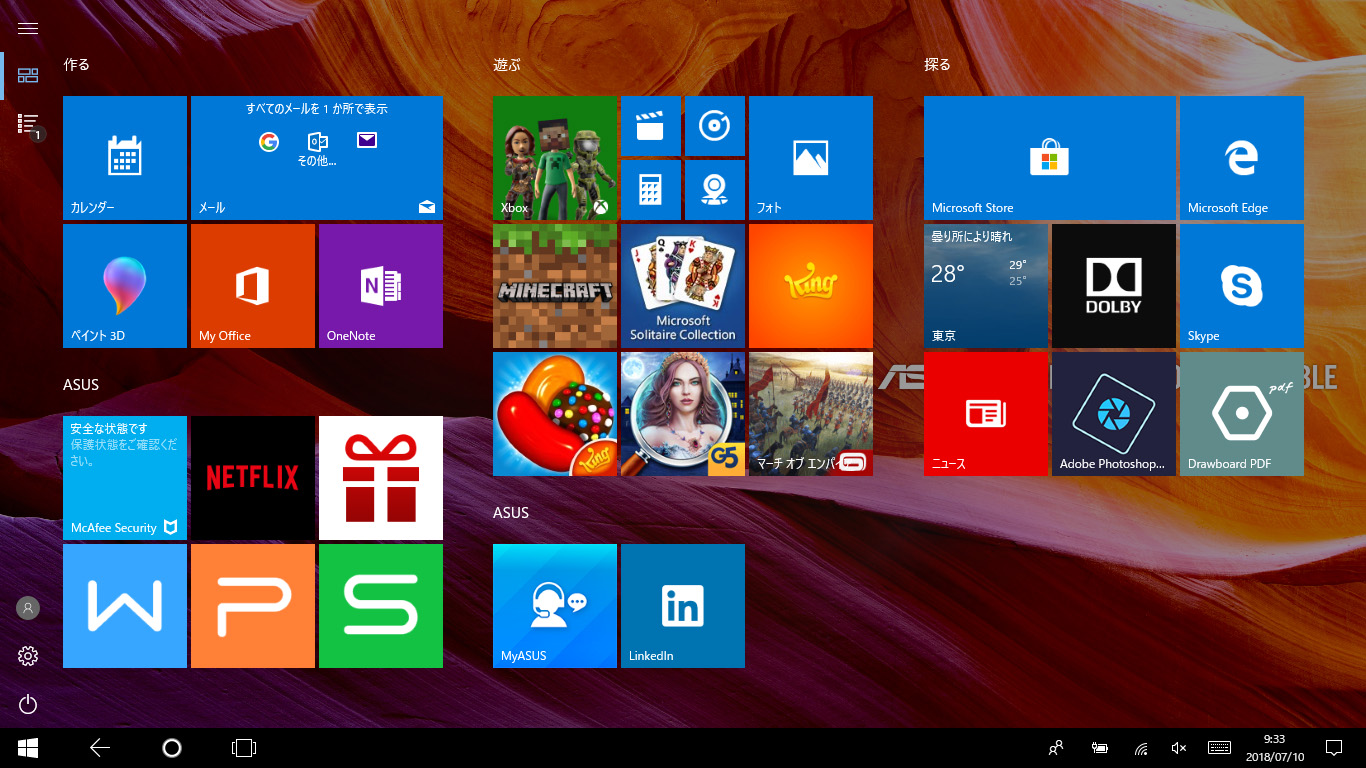Launch WPS Presentation (orange P tile)
1366x768 pixels.
coord(253,606)
